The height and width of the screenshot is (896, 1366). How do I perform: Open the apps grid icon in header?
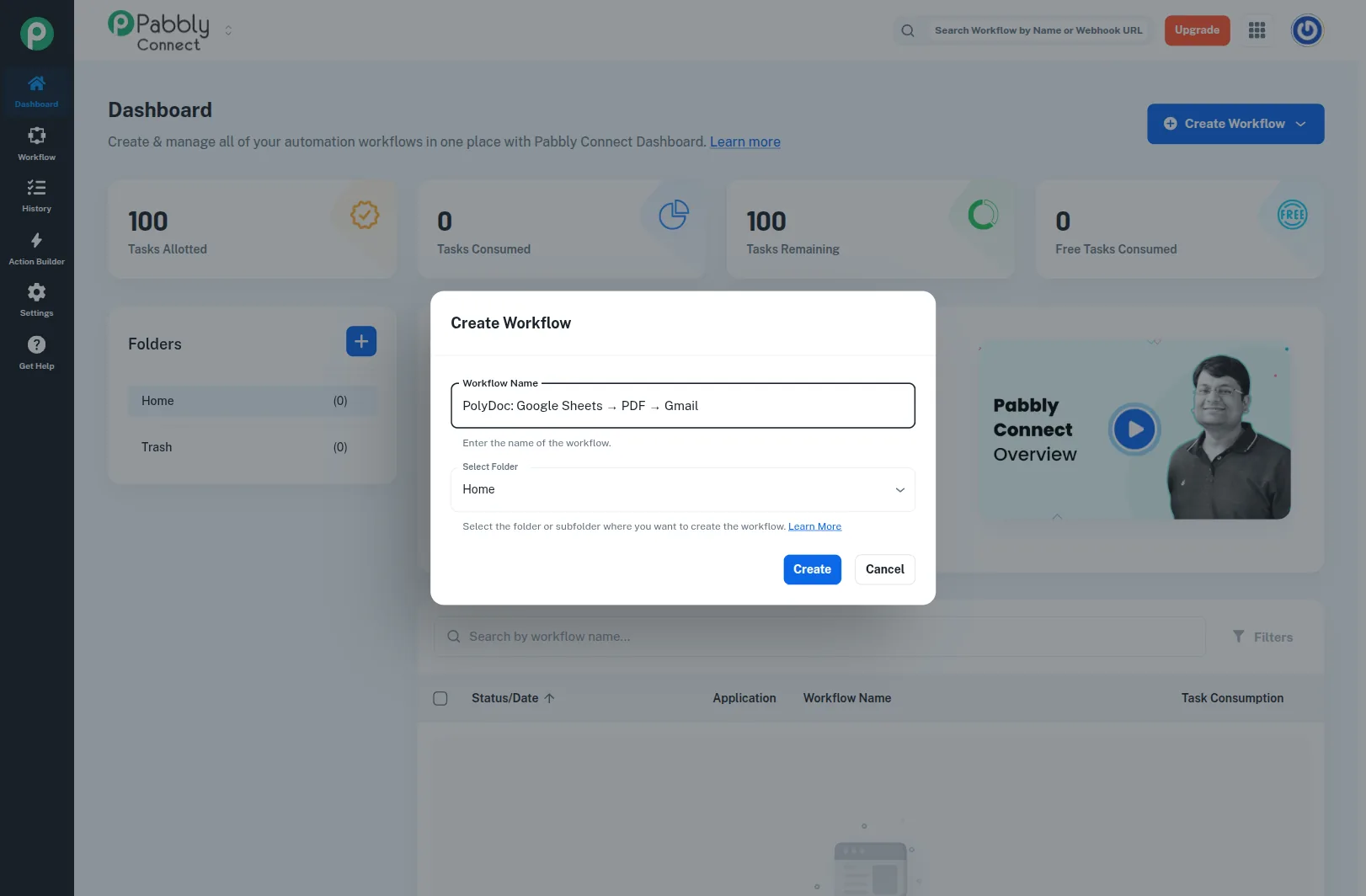[1257, 30]
